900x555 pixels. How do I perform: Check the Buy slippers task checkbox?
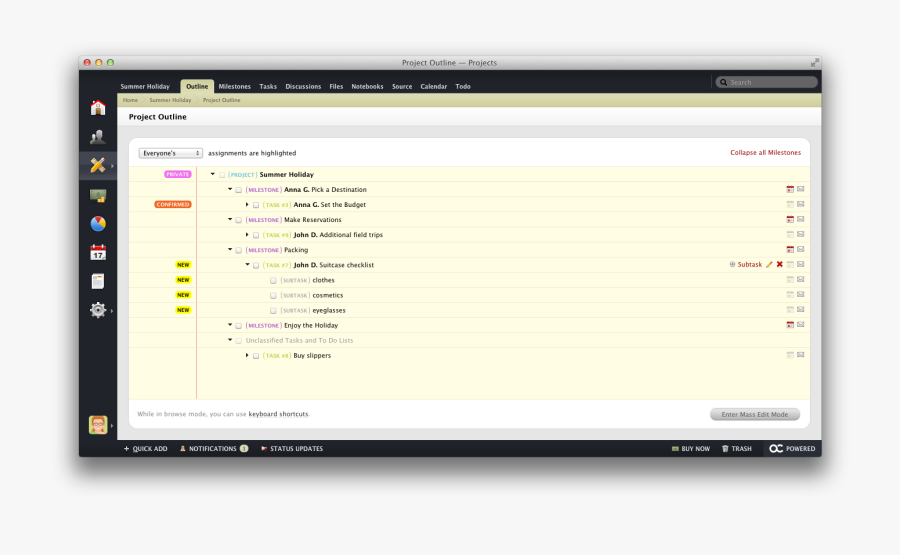coord(256,356)
